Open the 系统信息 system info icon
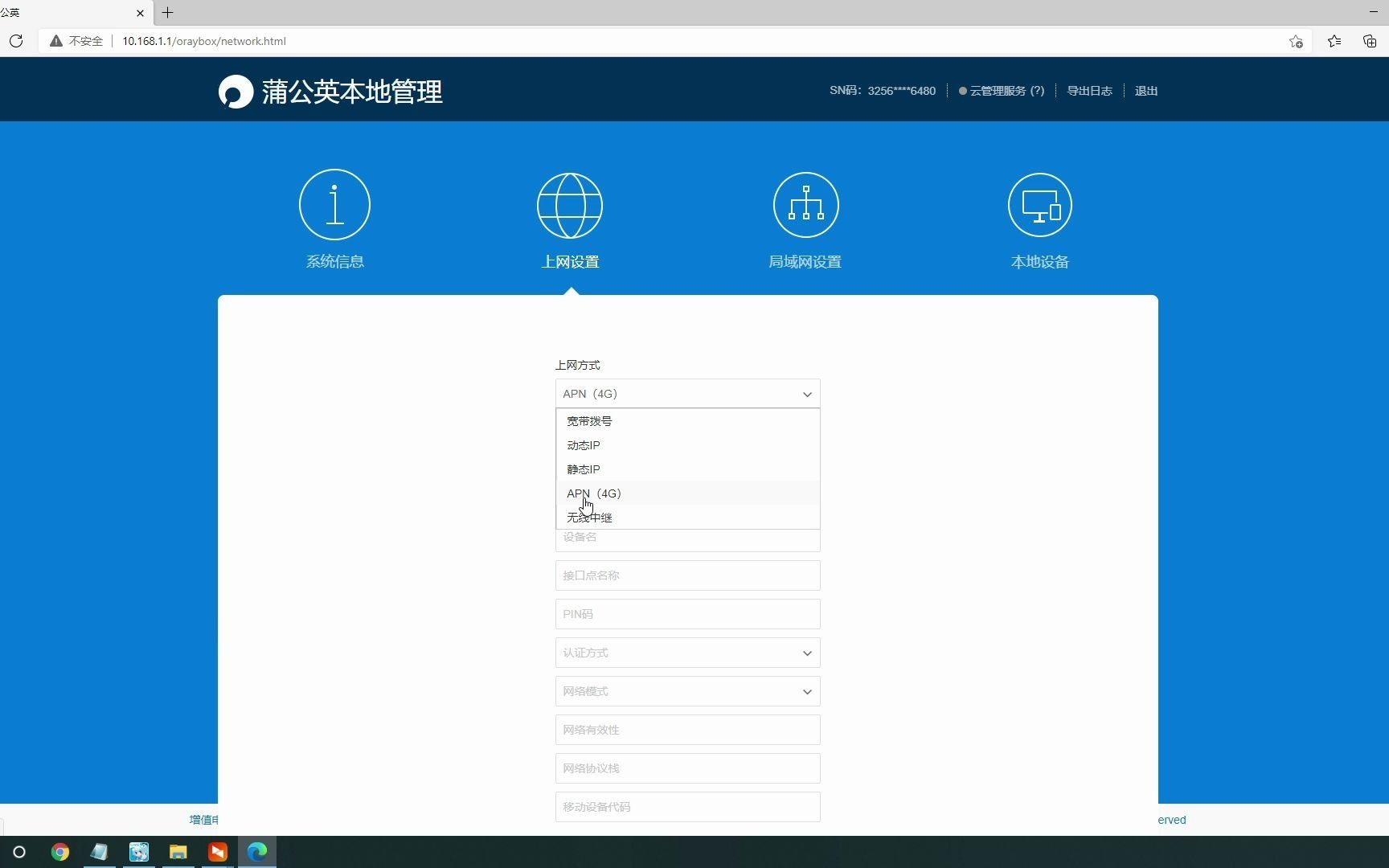This screenshot has width=1389, height=868. click(334, 204)
